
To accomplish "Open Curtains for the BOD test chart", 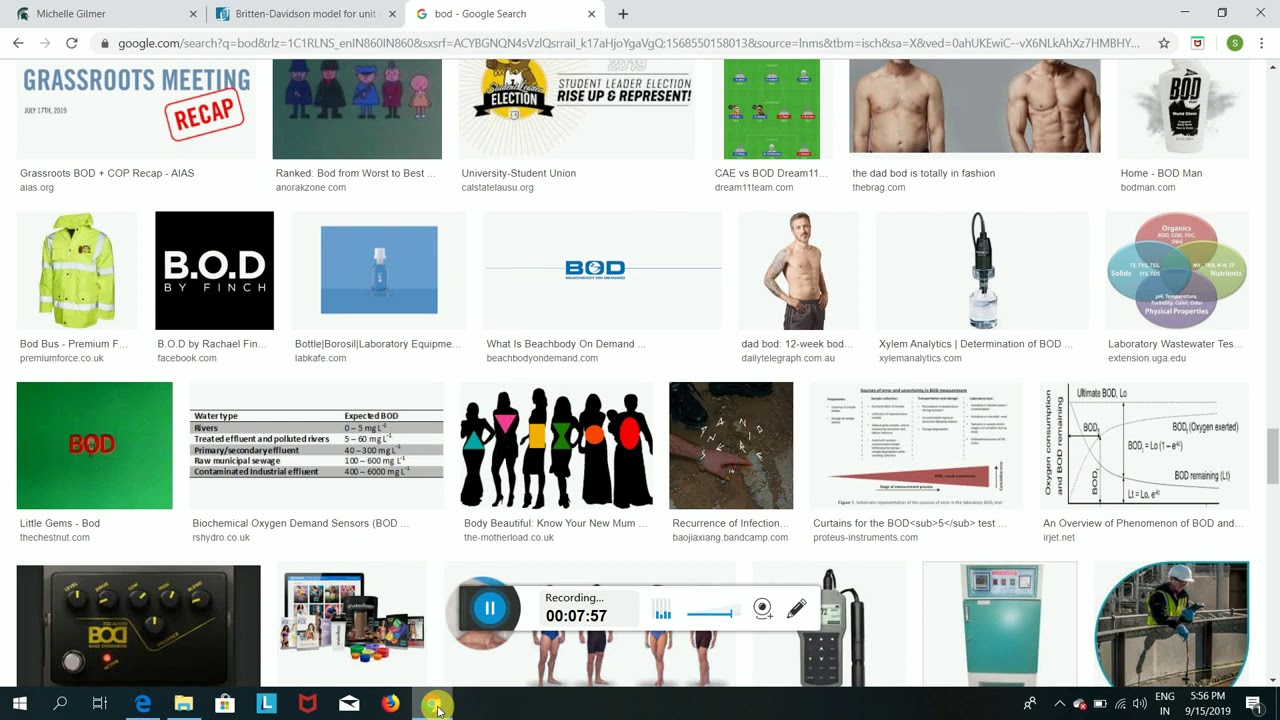I will [916, 445].
